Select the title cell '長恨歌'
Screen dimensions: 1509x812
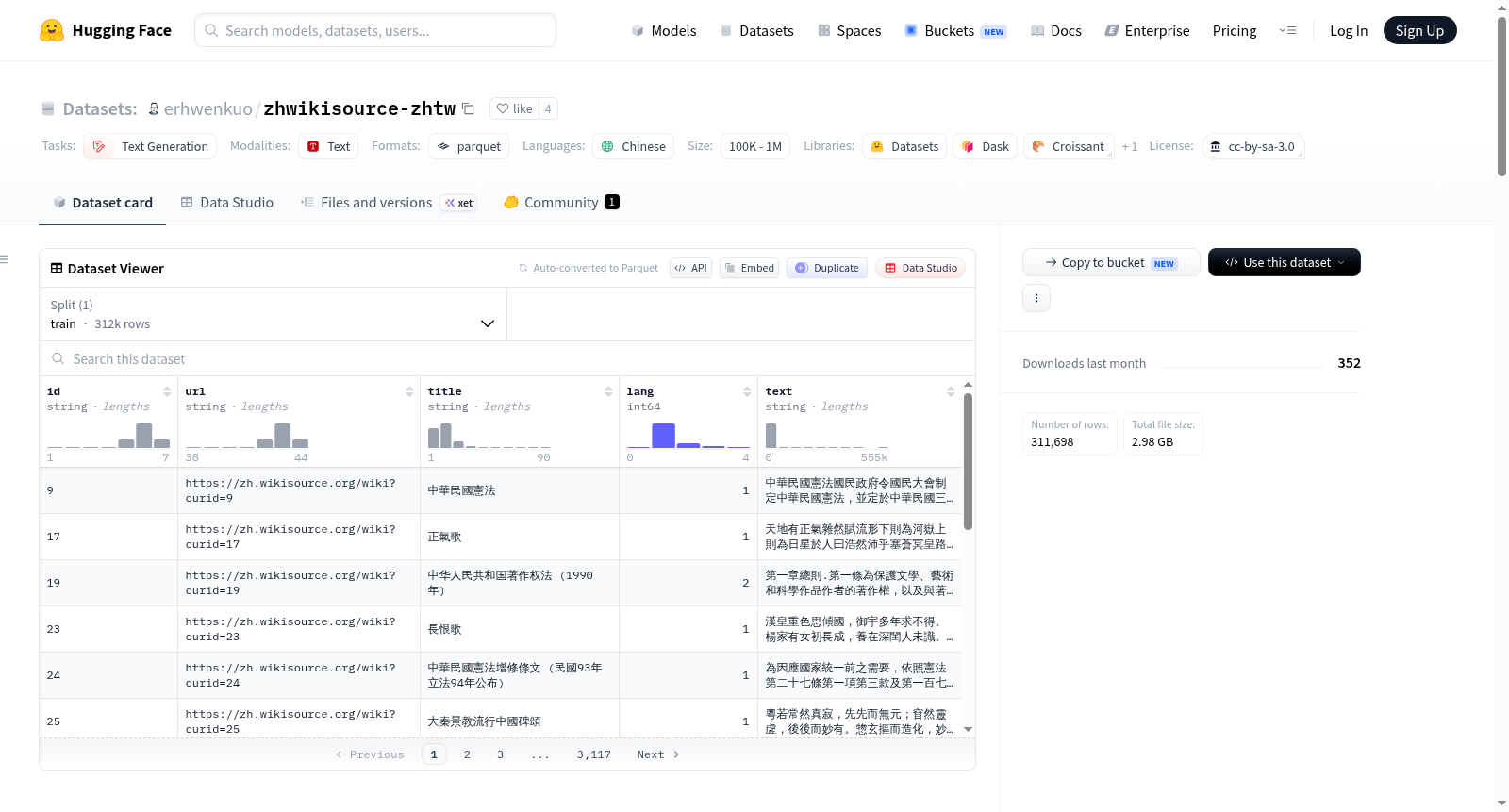tap(520, 629)
